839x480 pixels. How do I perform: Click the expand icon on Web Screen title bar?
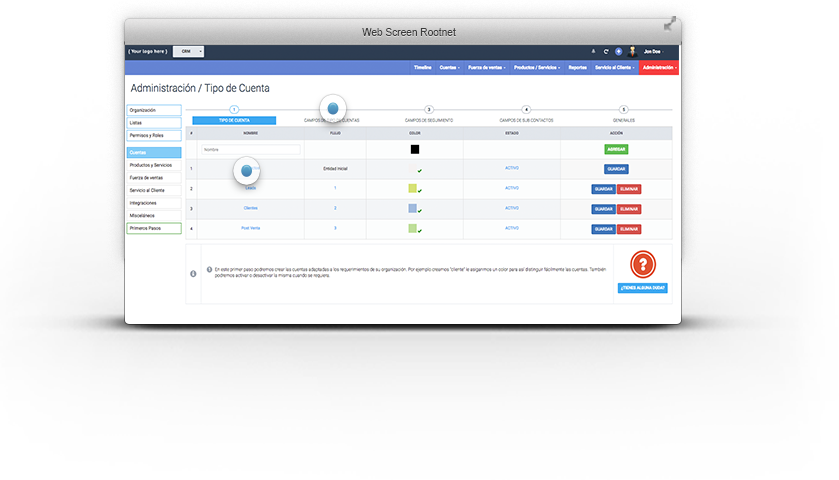671,24
